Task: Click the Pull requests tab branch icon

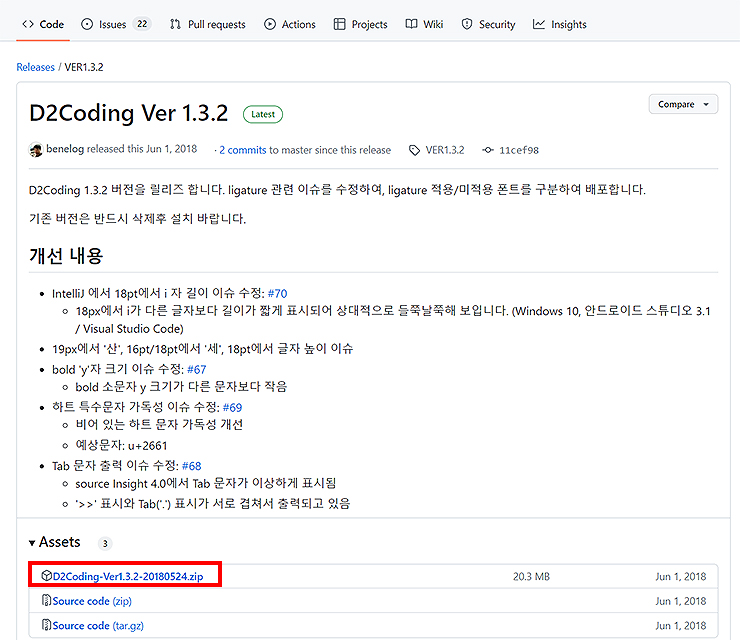Action: [176, 24]
